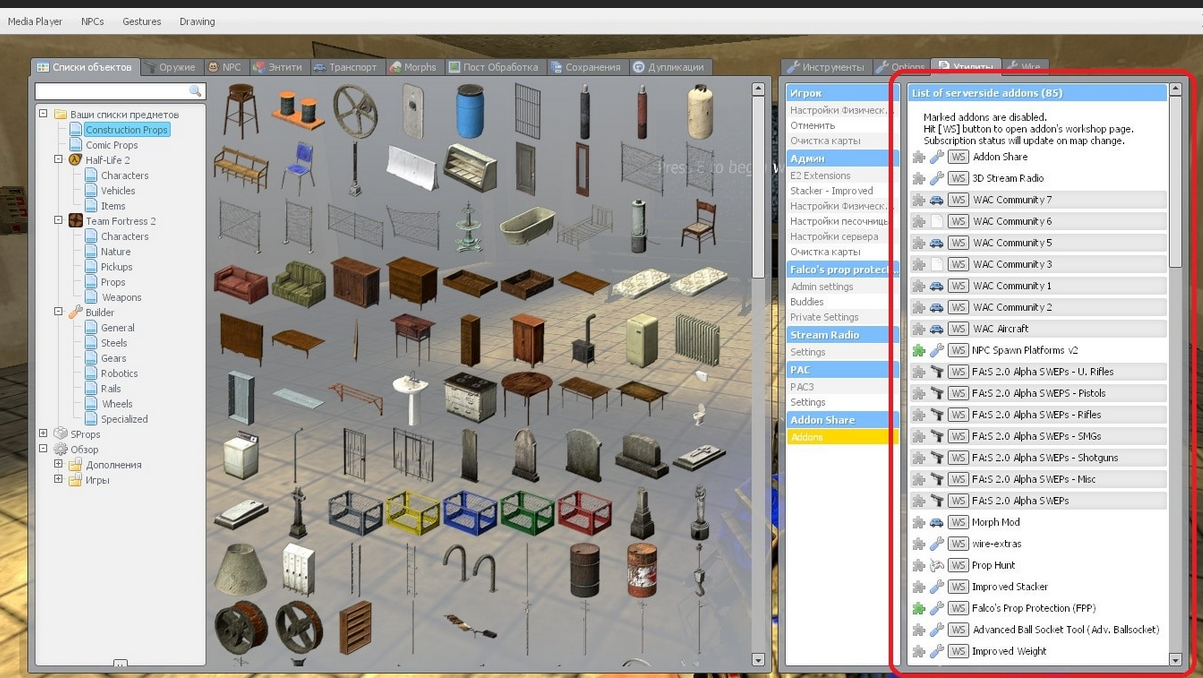The image size is (1203, 678).
Task: Toggle puzzle piece for FA:S 2.0 Alpha SWEPs - Pistols
Action: (919, 393)
